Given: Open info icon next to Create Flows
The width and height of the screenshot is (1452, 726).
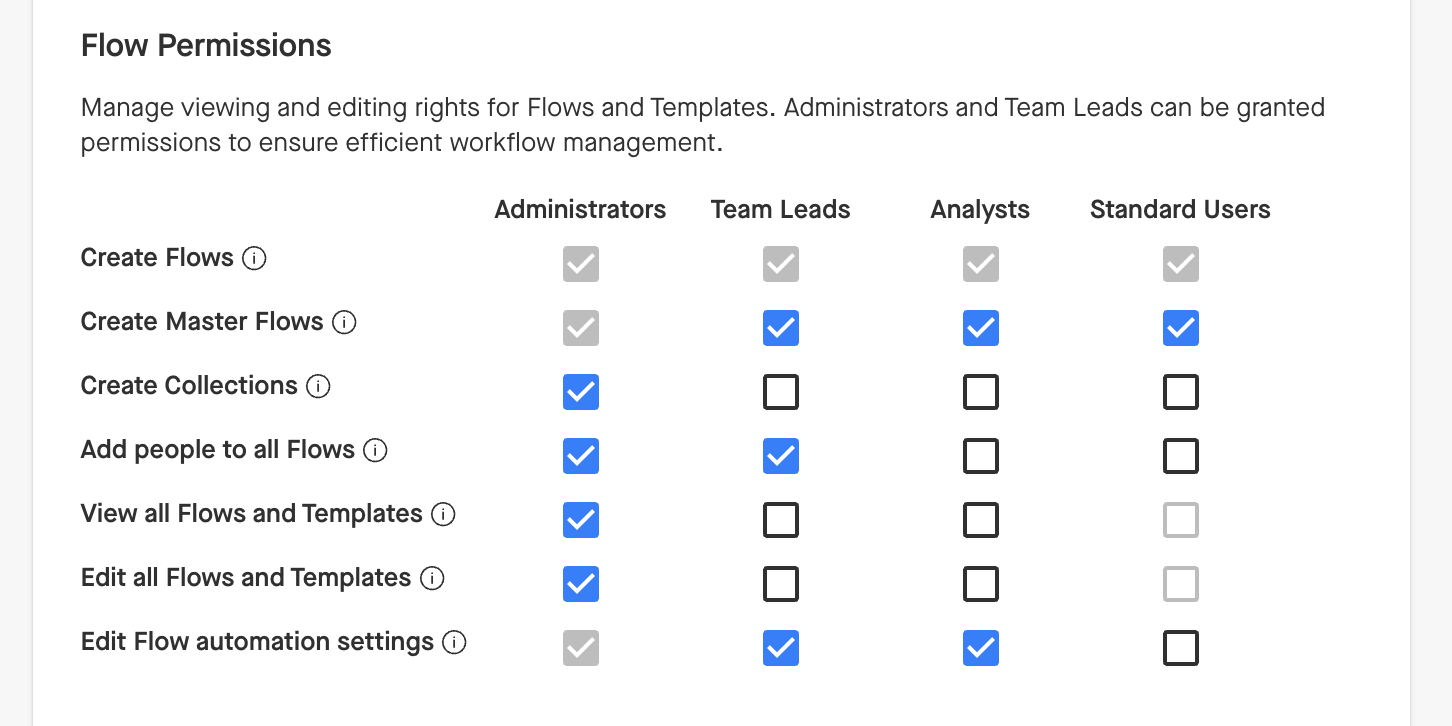Looking at the screenshot, I should tap(255, 259).
